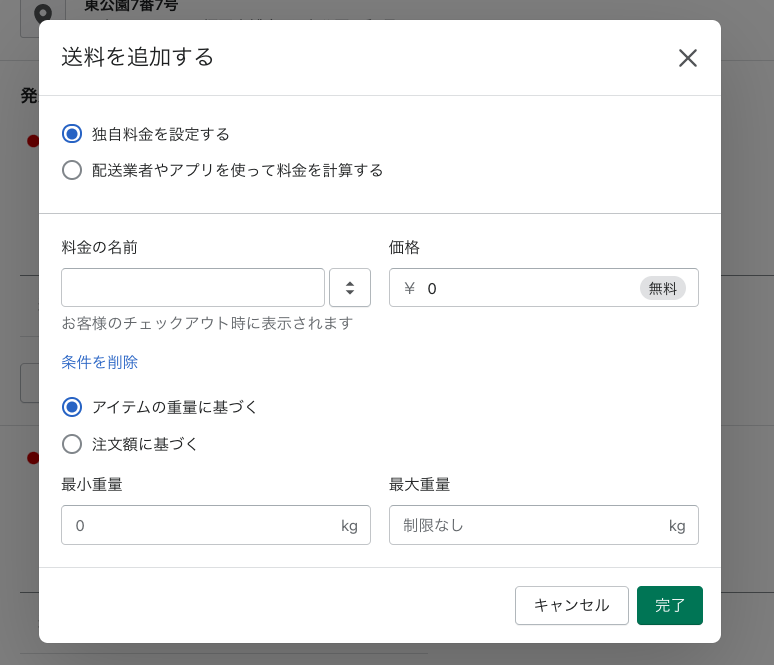Click the 最小重量 label
Image resolution: width=774 pixels, height=665 pixels.
tap(92, 484)
